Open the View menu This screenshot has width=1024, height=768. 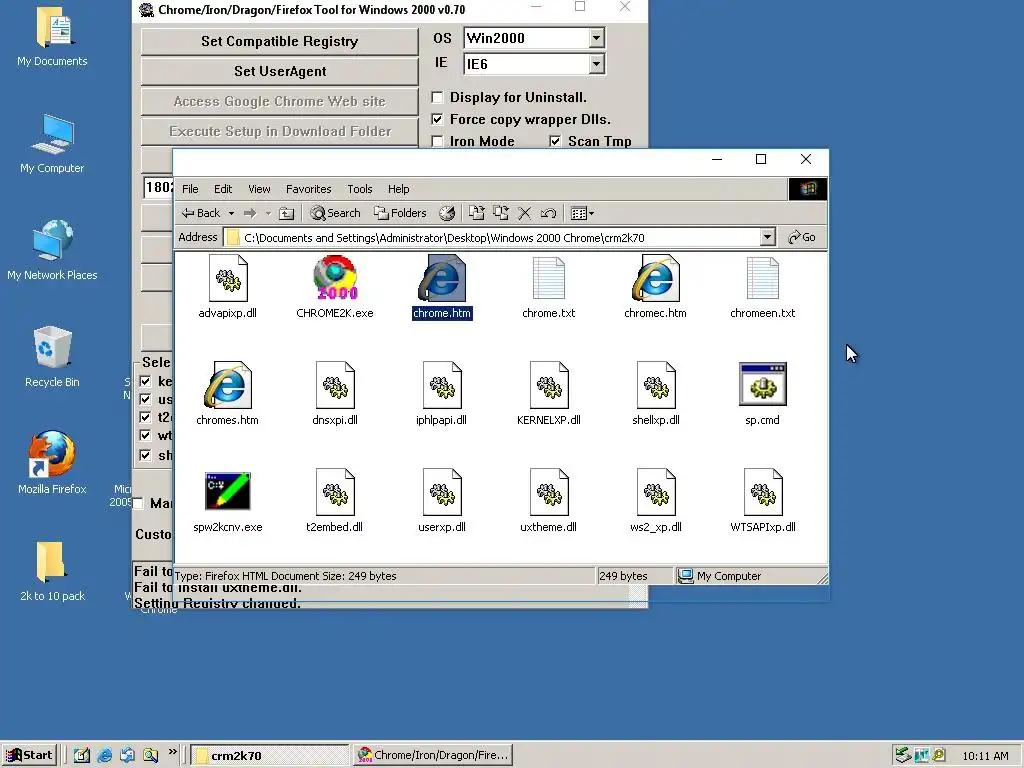[x=259, y=189]
